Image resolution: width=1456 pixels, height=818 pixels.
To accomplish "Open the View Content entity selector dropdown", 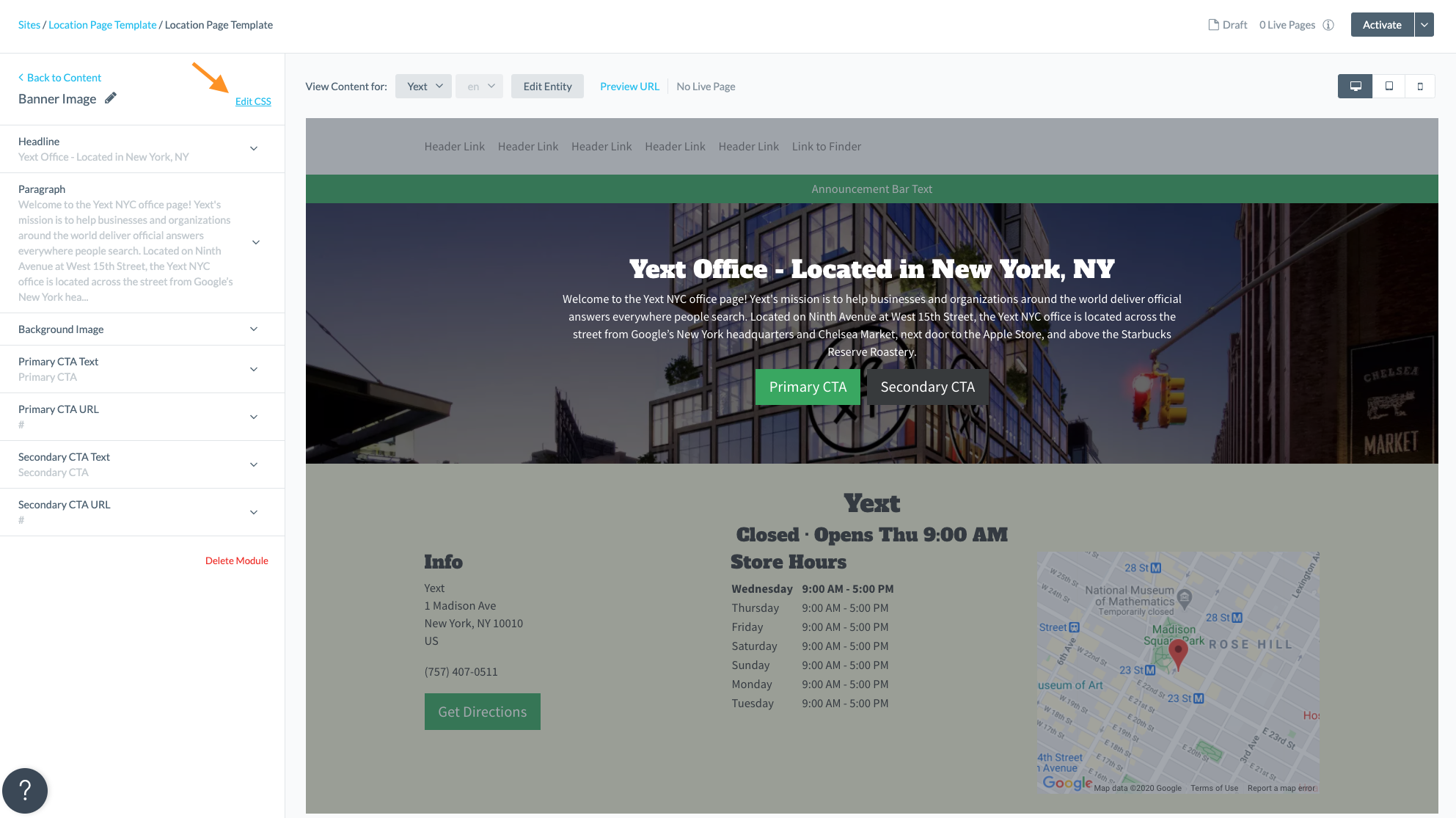I will point(421,86).
